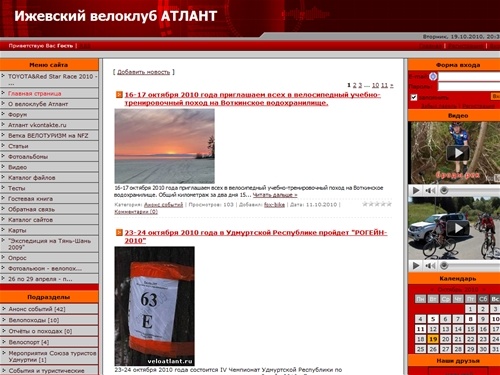Move the first video's progress slider knob
The width and height of the screenshot is (500, 375).
pos(444,190)
